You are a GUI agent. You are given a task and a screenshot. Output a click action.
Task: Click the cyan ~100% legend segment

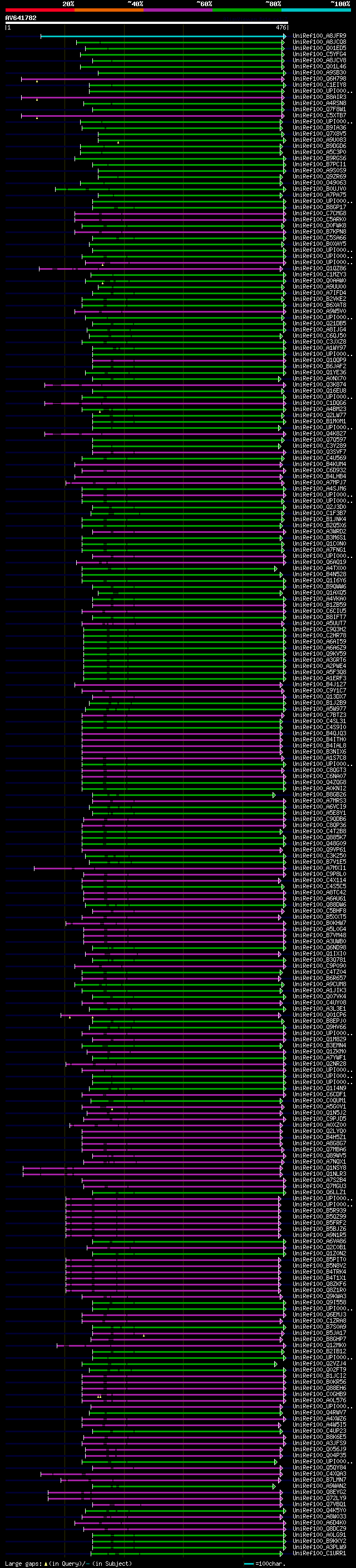[x=316, y=10]
